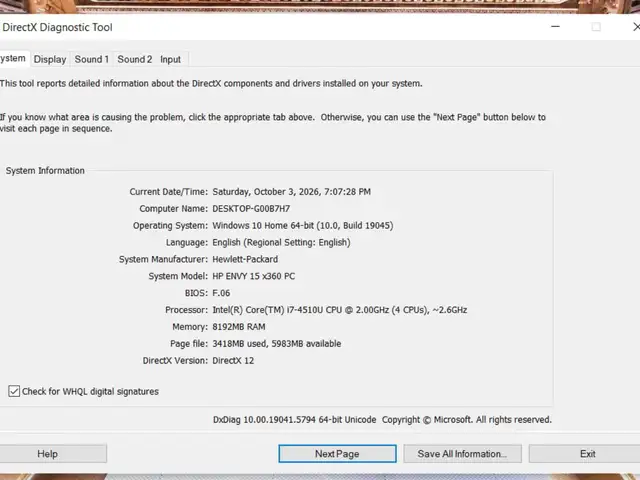640x480 pixels.
Task: Click the disabled maximize window button
Action: pos(596,27)
